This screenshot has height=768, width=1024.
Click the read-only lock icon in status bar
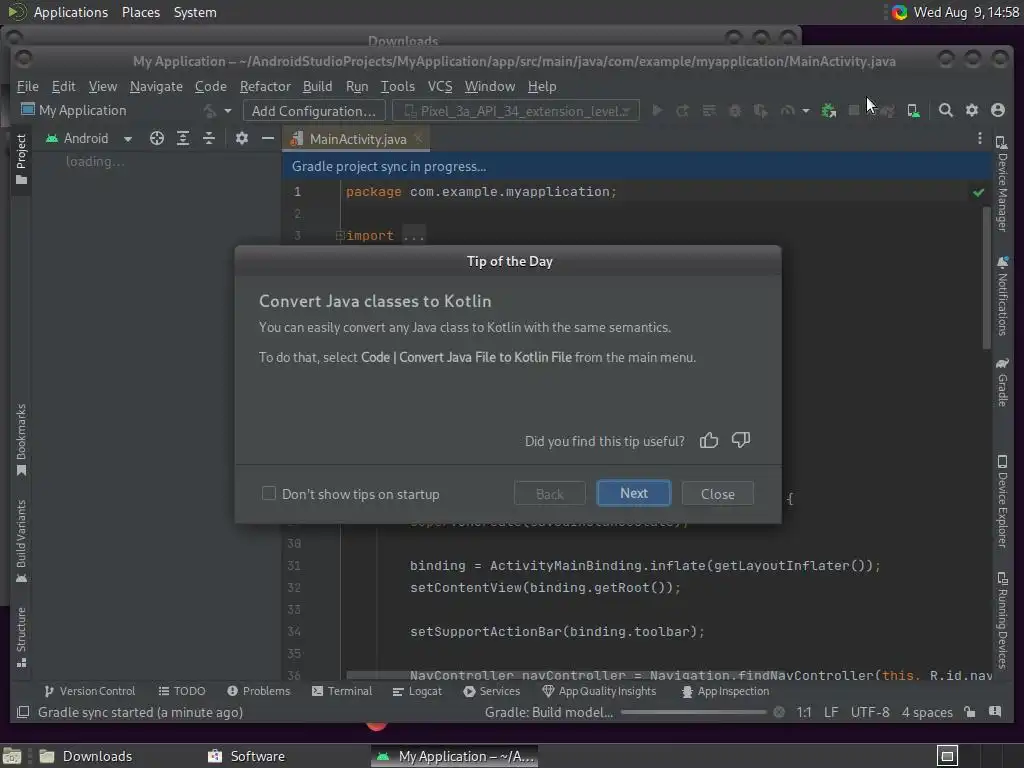pos(970,712)
